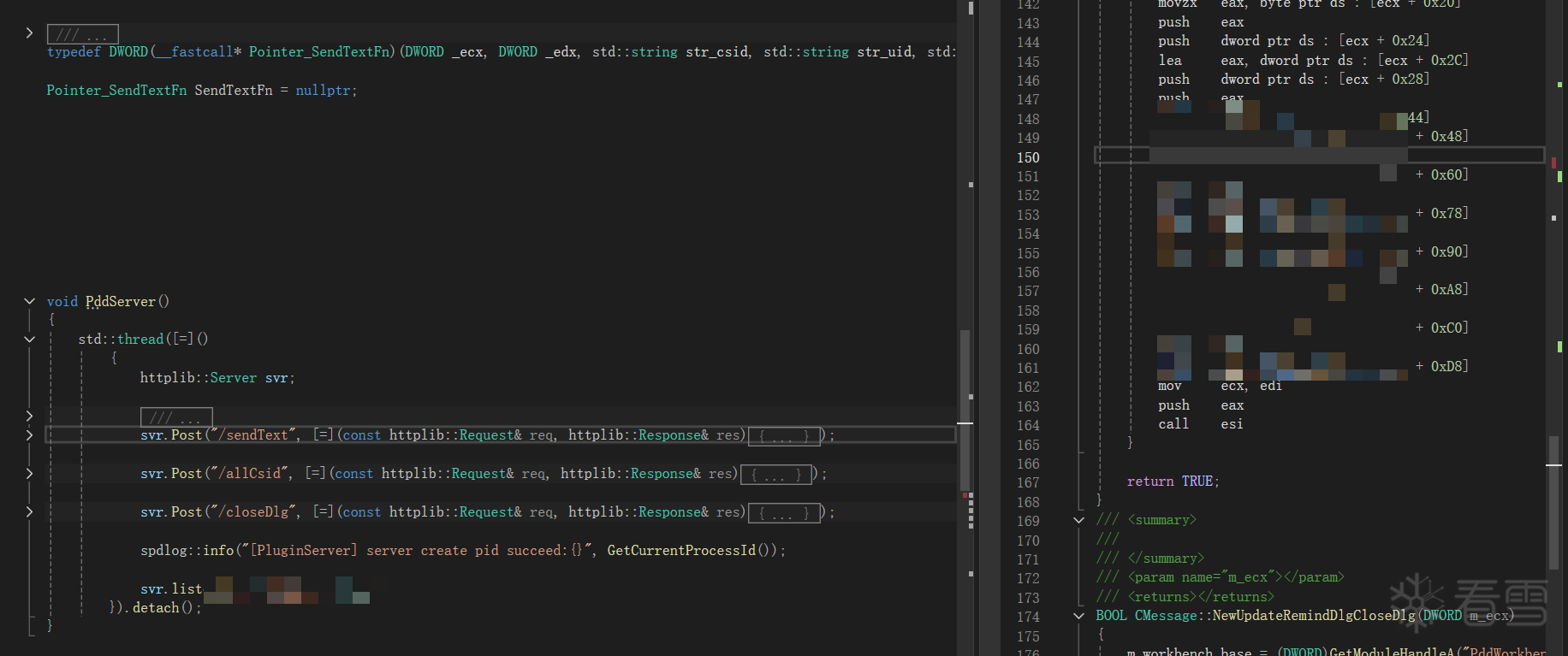Click the PddServer function name
The image size is (1568, 656).
tap(121, 302)
